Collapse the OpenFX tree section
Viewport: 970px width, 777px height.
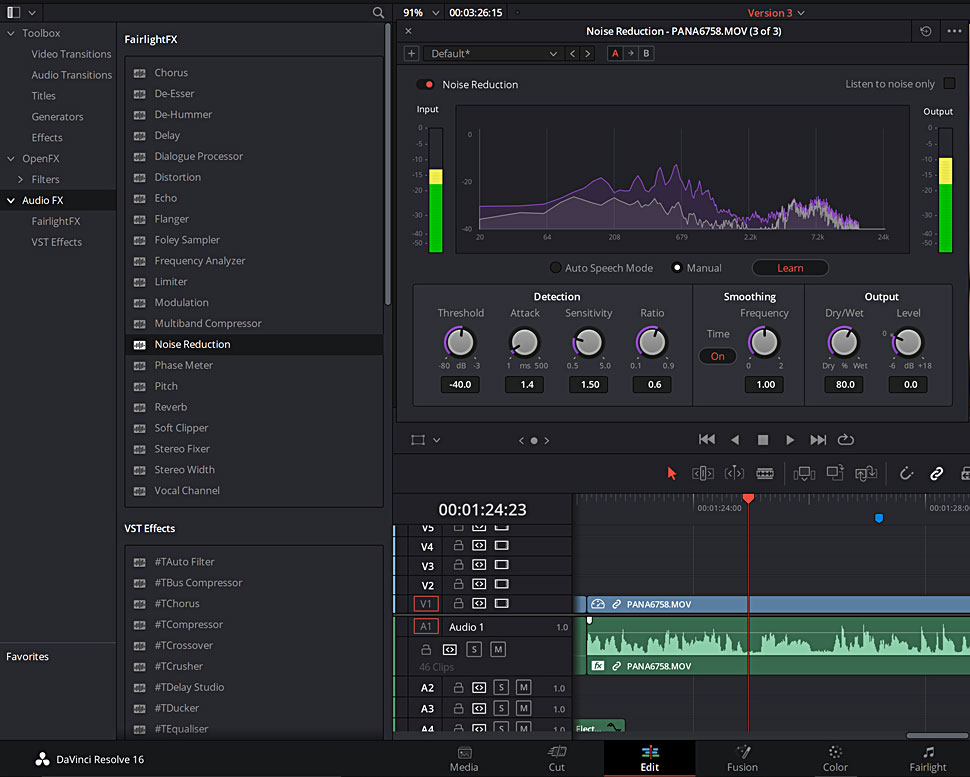click(11, 158)
